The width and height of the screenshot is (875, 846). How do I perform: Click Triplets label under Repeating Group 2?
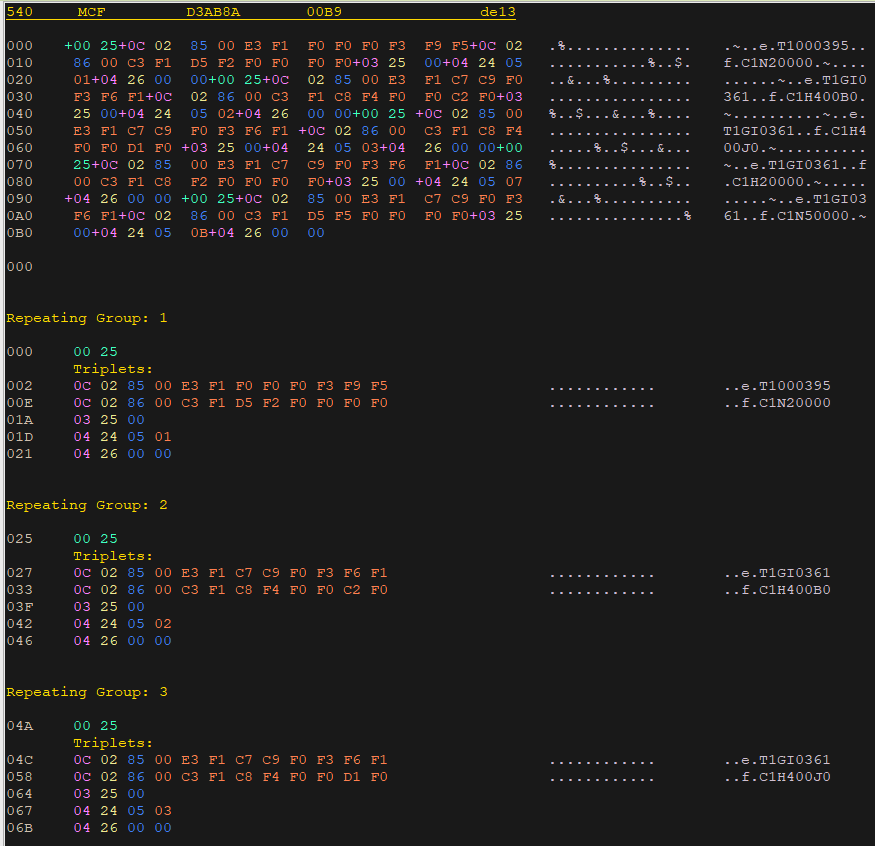coord(113,556)
